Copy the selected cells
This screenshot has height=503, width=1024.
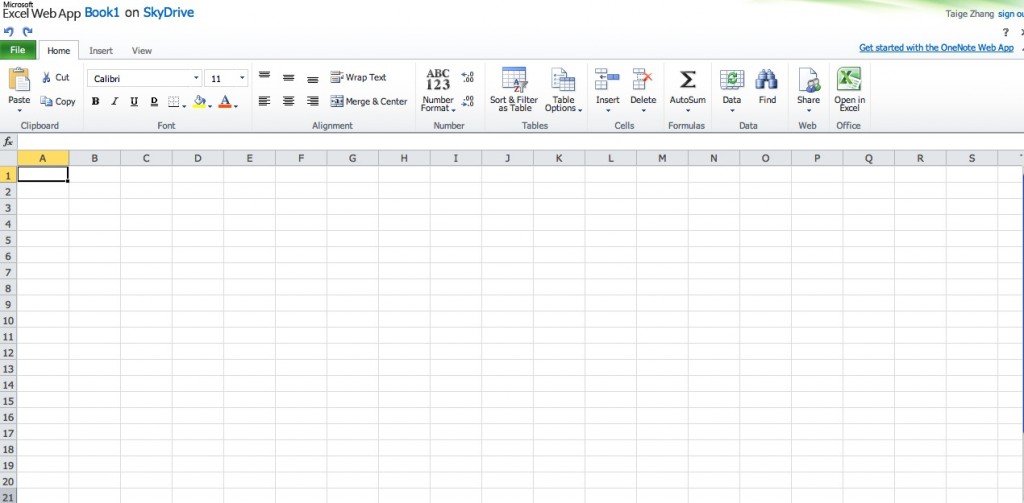(57, 101)
